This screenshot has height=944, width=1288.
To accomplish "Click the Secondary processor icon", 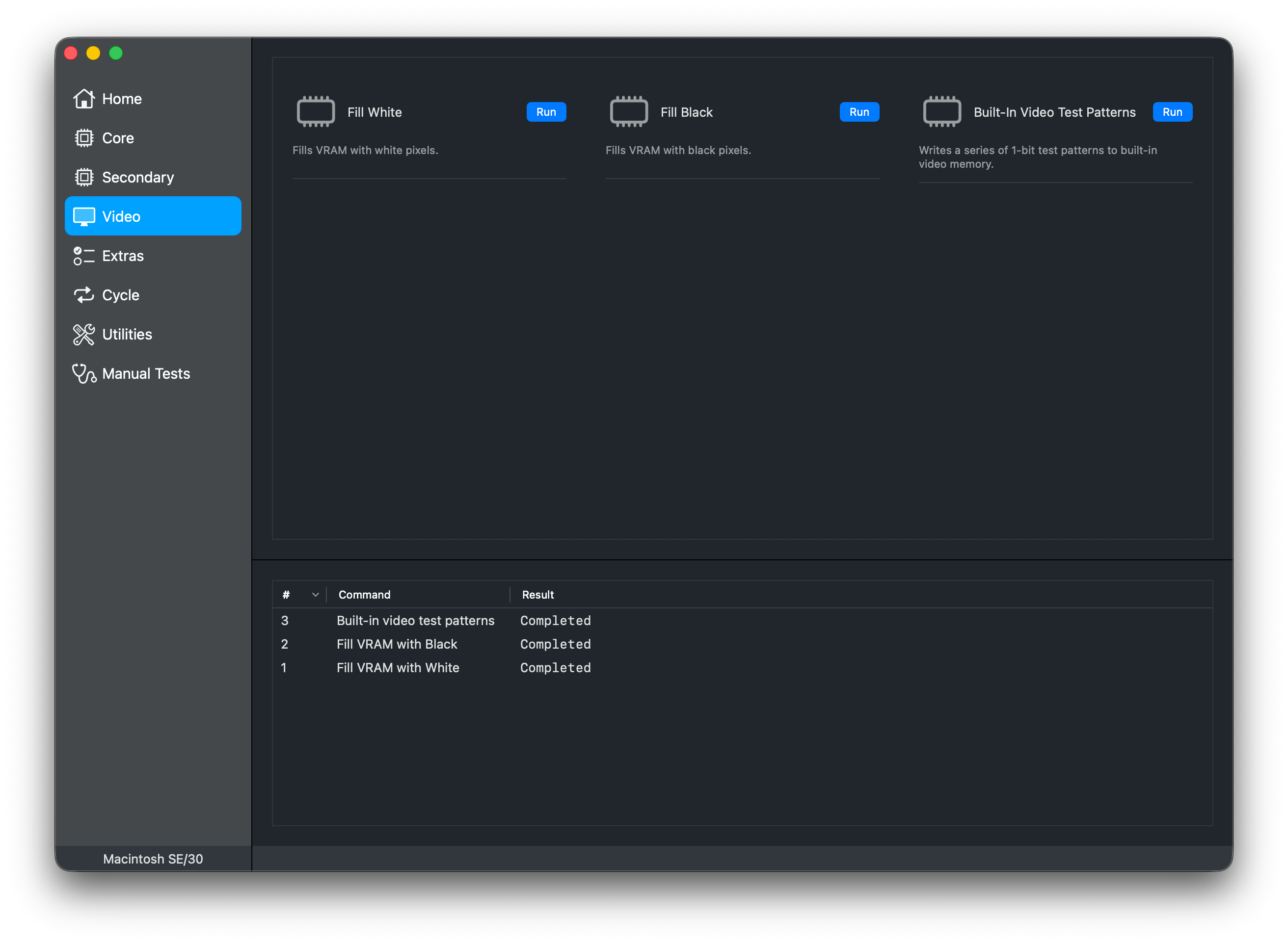I will [83, 177].
